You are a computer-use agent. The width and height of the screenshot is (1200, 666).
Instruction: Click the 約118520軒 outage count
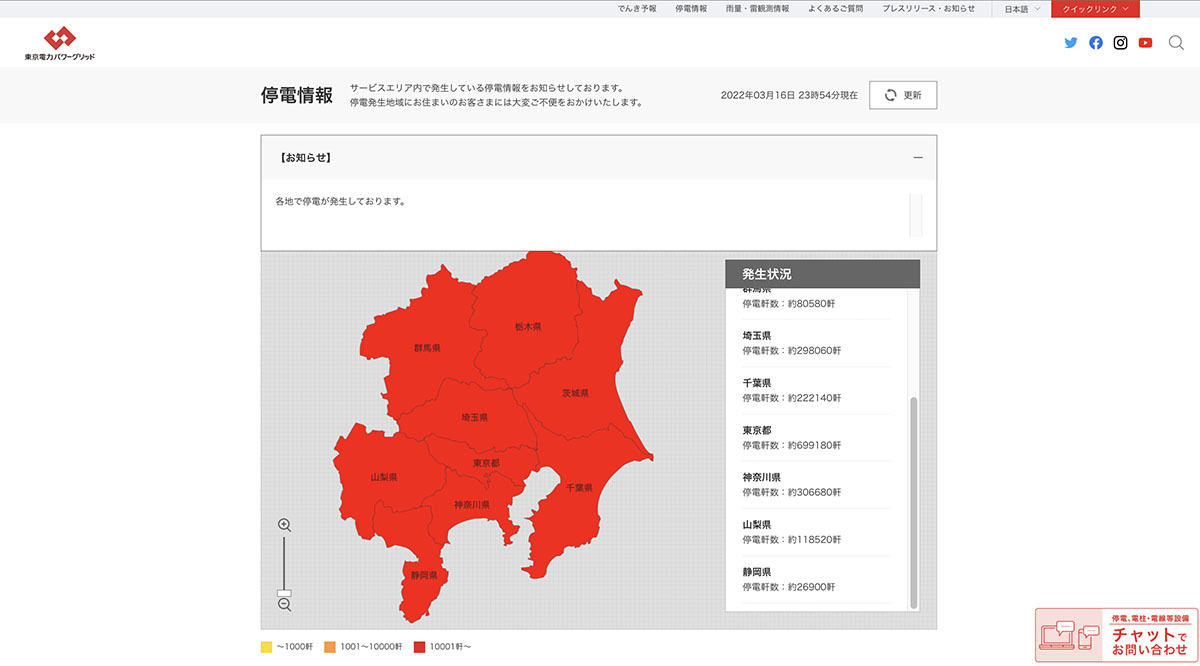tap(815, 539)
